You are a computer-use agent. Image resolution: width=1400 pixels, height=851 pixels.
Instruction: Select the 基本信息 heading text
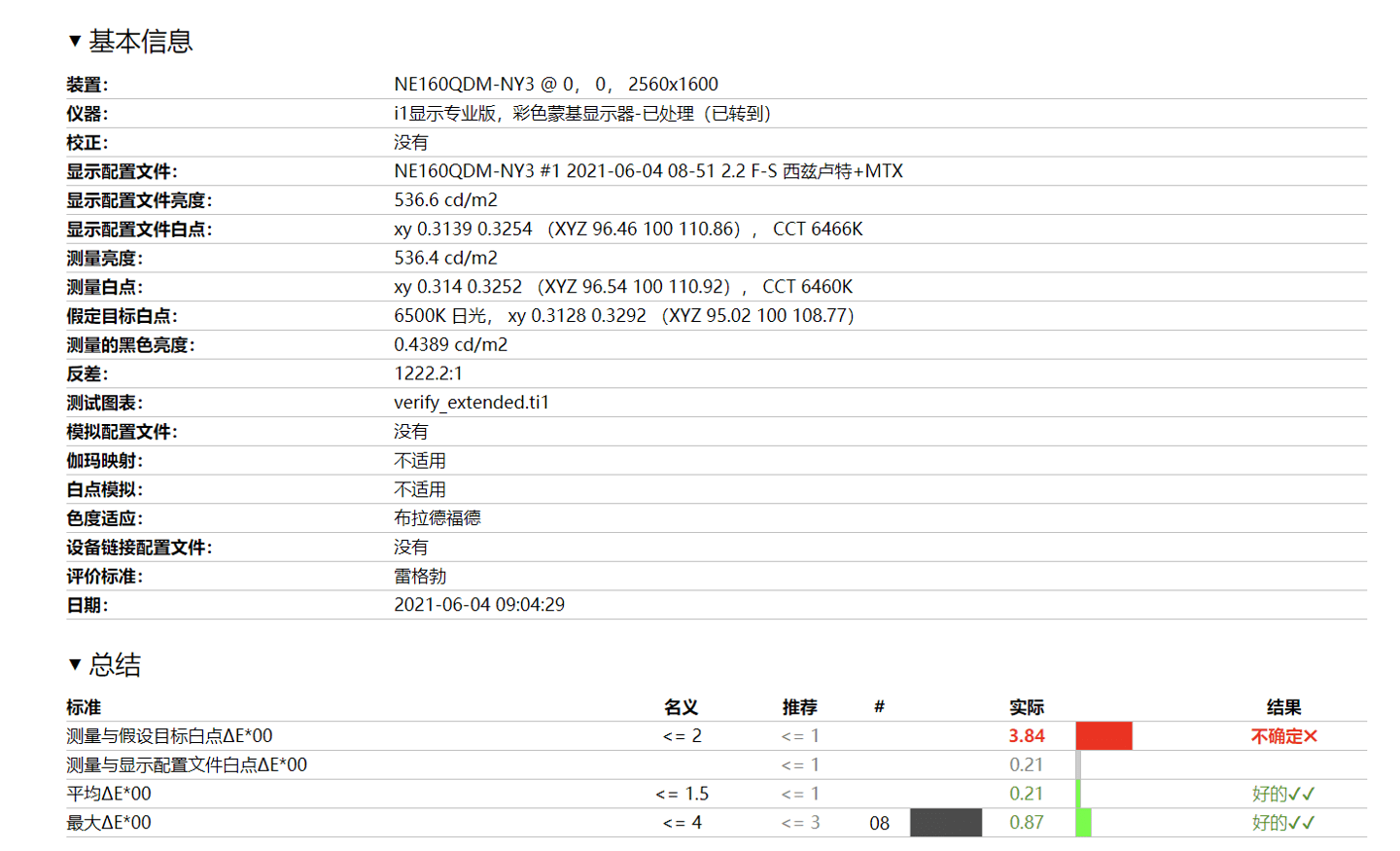point(141,41)
